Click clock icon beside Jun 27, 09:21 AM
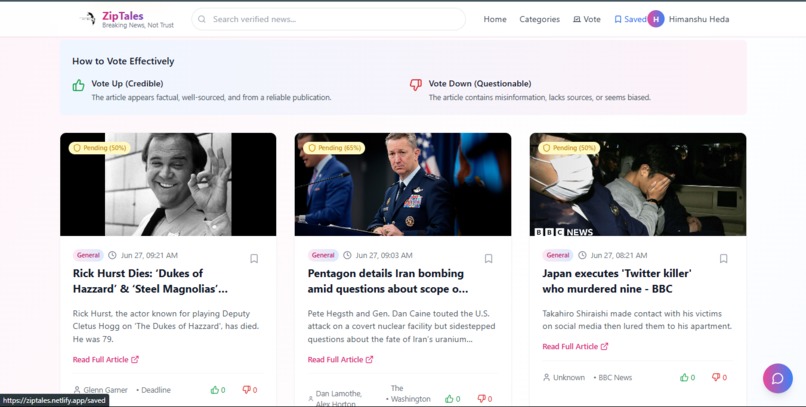This screenshot has height=407, width=806. point(113,255)
